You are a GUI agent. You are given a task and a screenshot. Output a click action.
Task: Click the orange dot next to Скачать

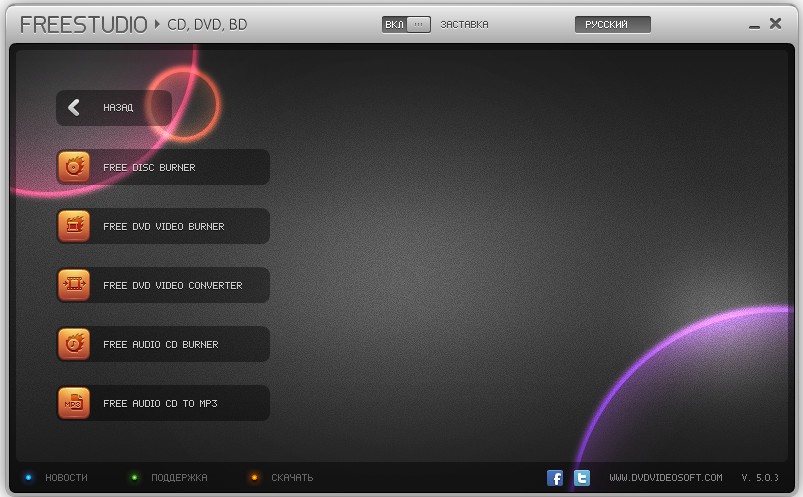pos(254,478)
